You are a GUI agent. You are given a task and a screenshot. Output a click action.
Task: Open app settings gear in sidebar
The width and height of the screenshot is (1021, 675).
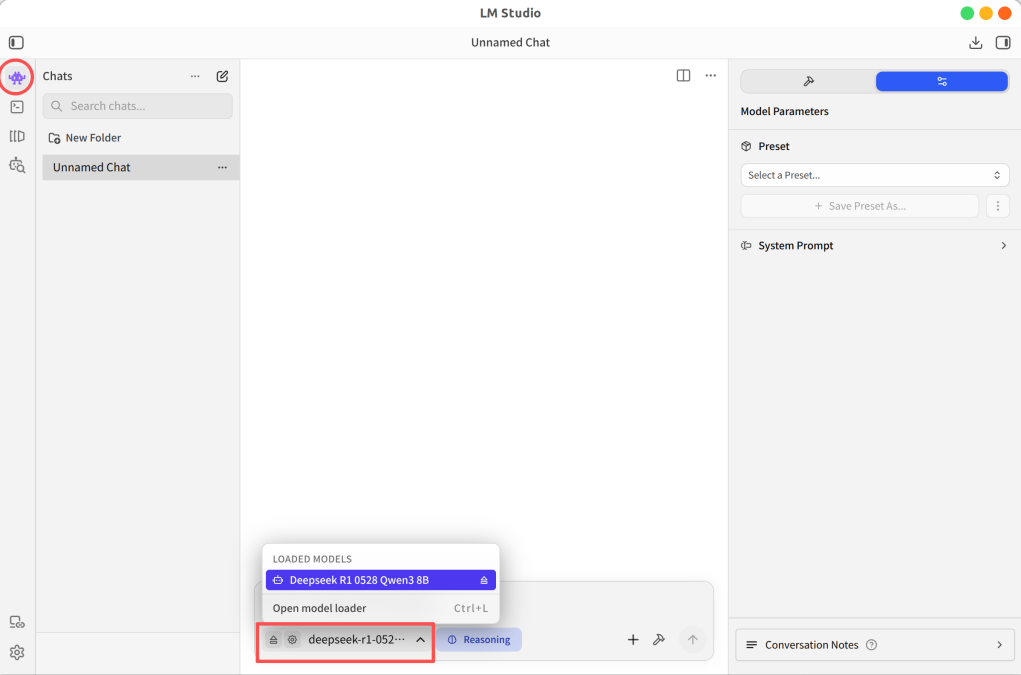click(17, 652)
